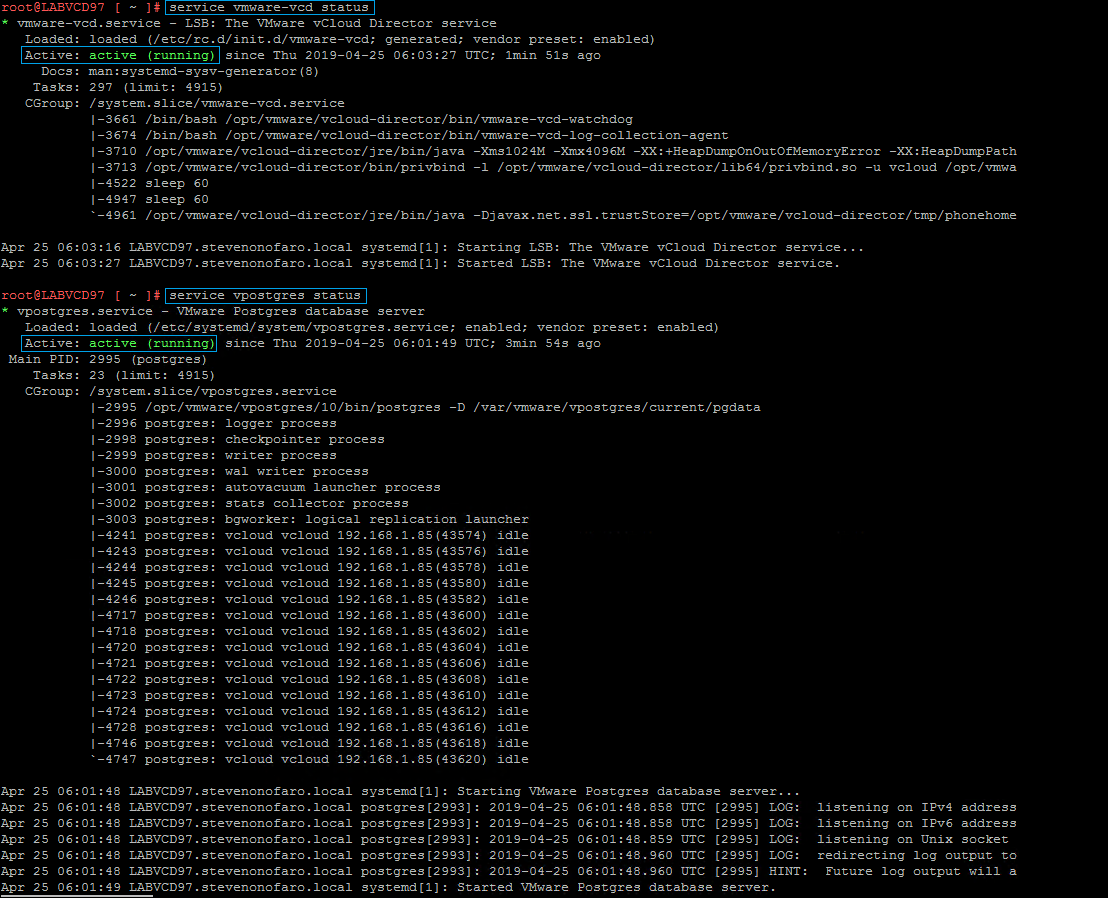Click the highlighted 'service vmware-vcd status' command
The image size is (1108, 898).
coord(269,8)
